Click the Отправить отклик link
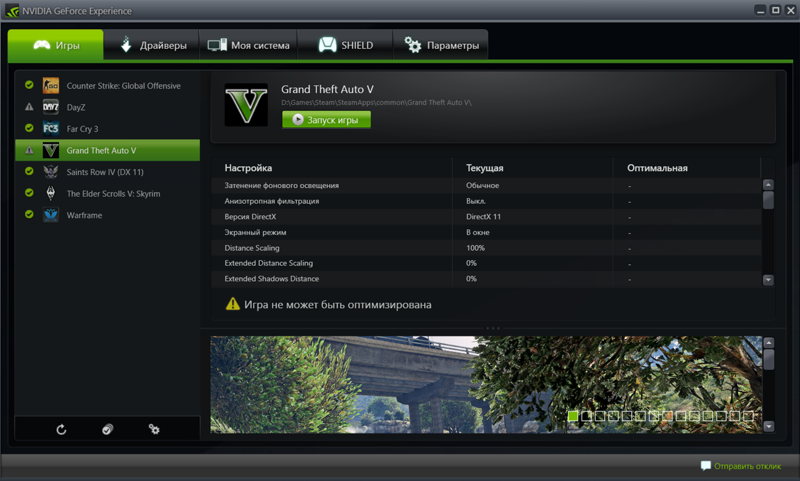The width and height of the screenshot is (800, 481). [x=747, y=466]
